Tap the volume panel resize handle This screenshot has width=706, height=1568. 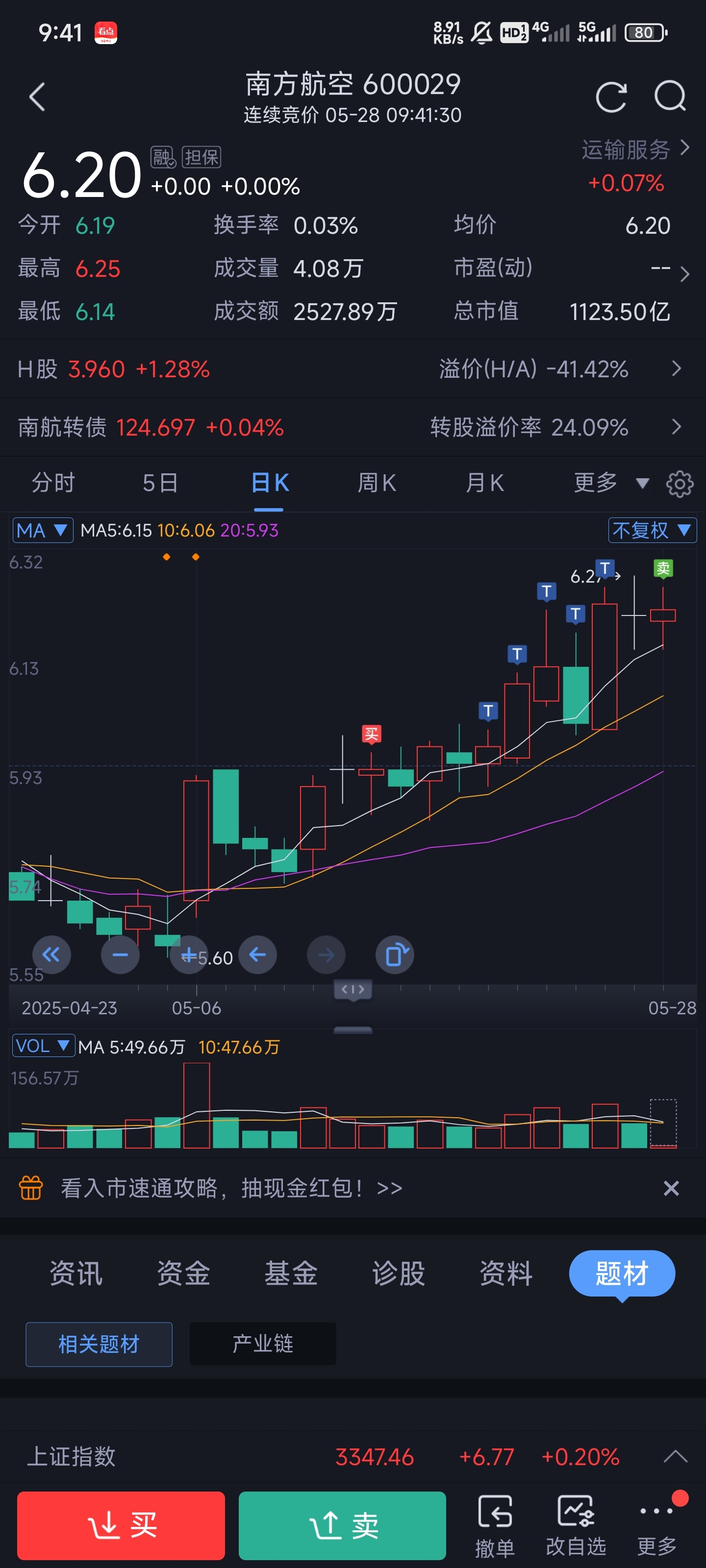point(353,1030)
